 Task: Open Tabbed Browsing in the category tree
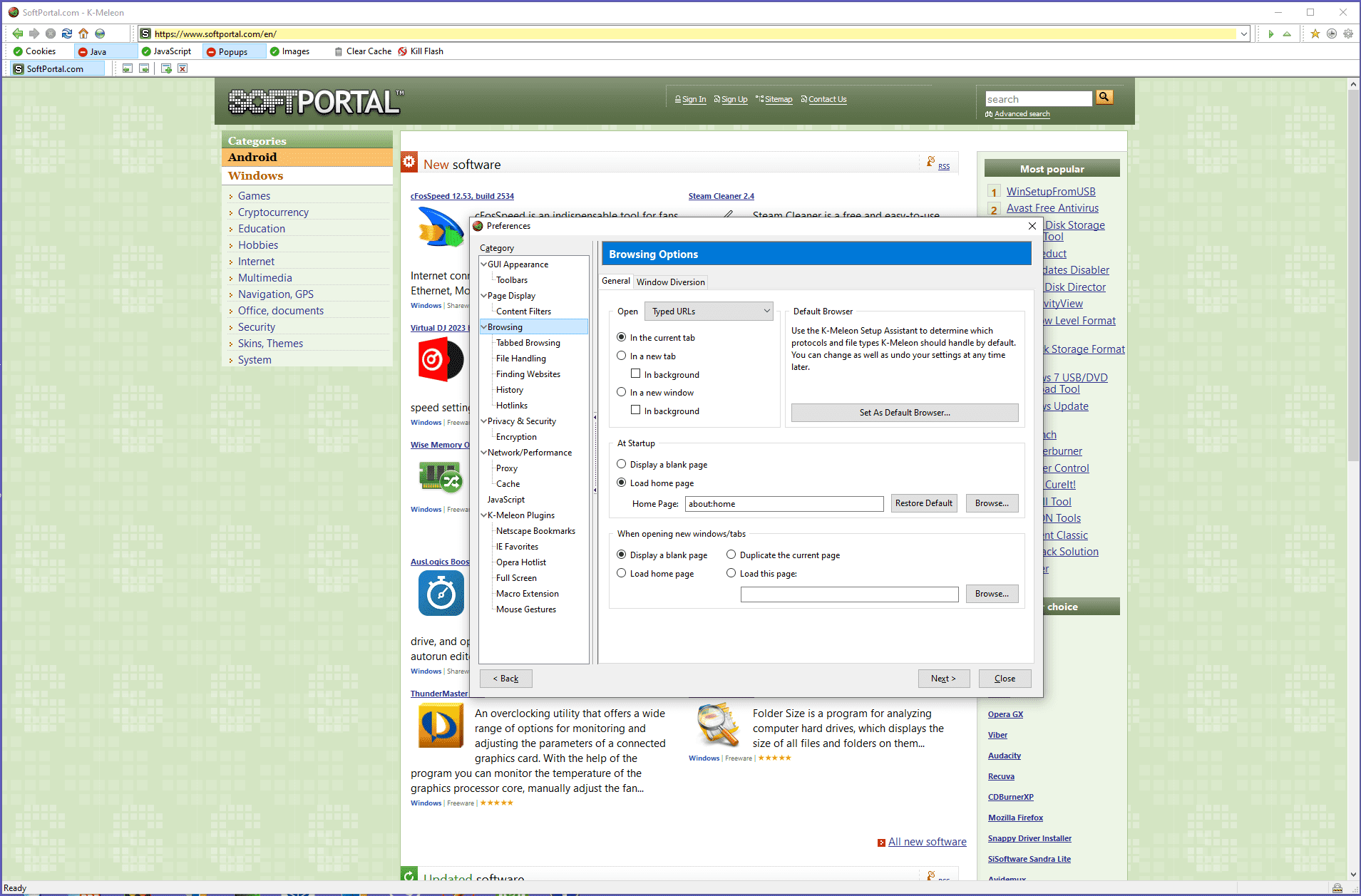(528, 343)
